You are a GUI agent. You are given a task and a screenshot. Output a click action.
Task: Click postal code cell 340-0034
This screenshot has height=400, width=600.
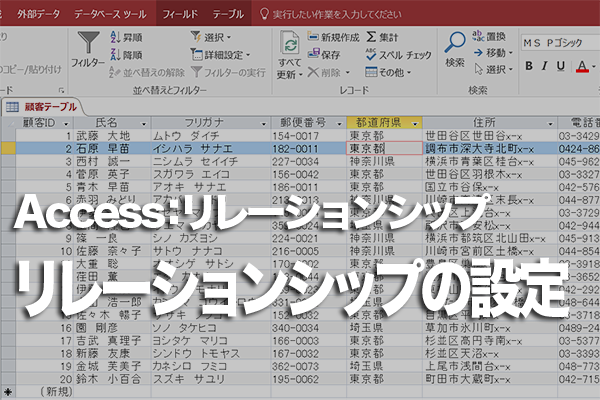point(308,328)
